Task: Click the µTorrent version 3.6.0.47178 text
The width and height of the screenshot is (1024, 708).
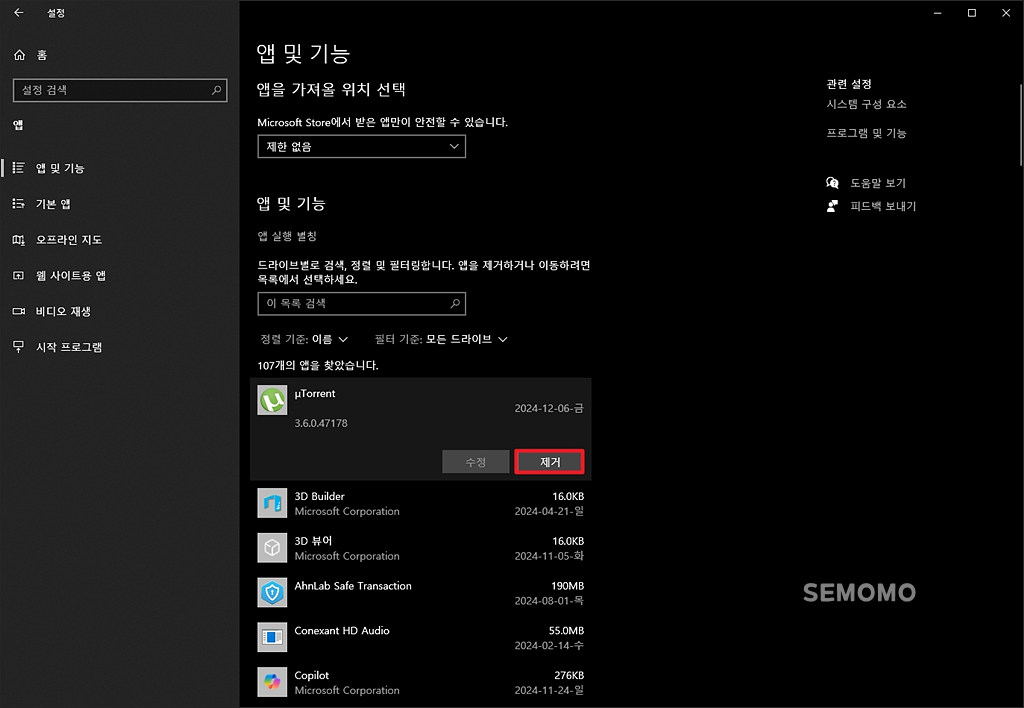Action: pos(321,423)
